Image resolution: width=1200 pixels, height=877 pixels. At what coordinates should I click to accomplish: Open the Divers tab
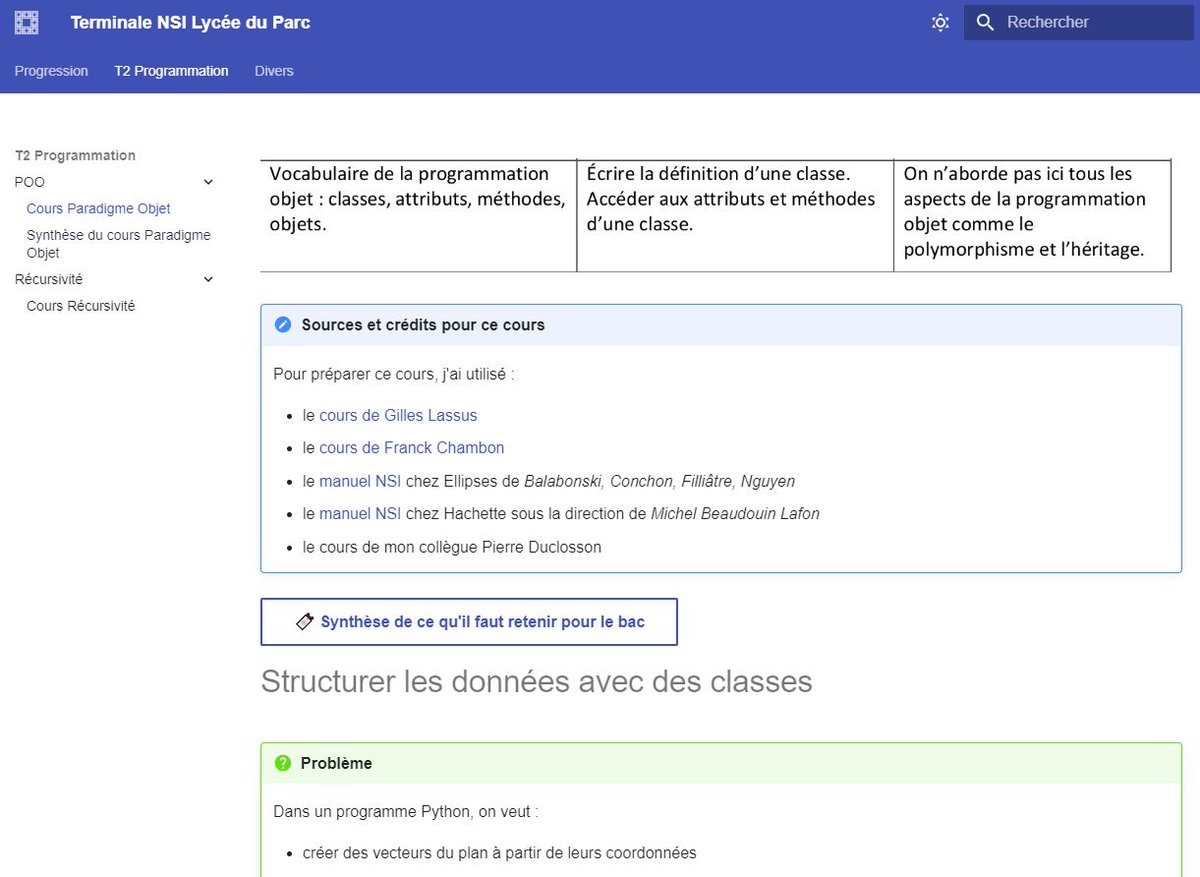274,71
